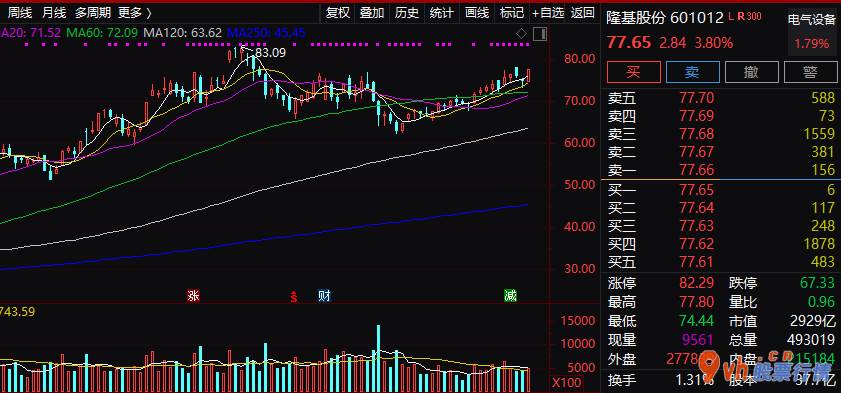Click the R margin trading badge
The image size is (841, 393).
coord(741,17)
